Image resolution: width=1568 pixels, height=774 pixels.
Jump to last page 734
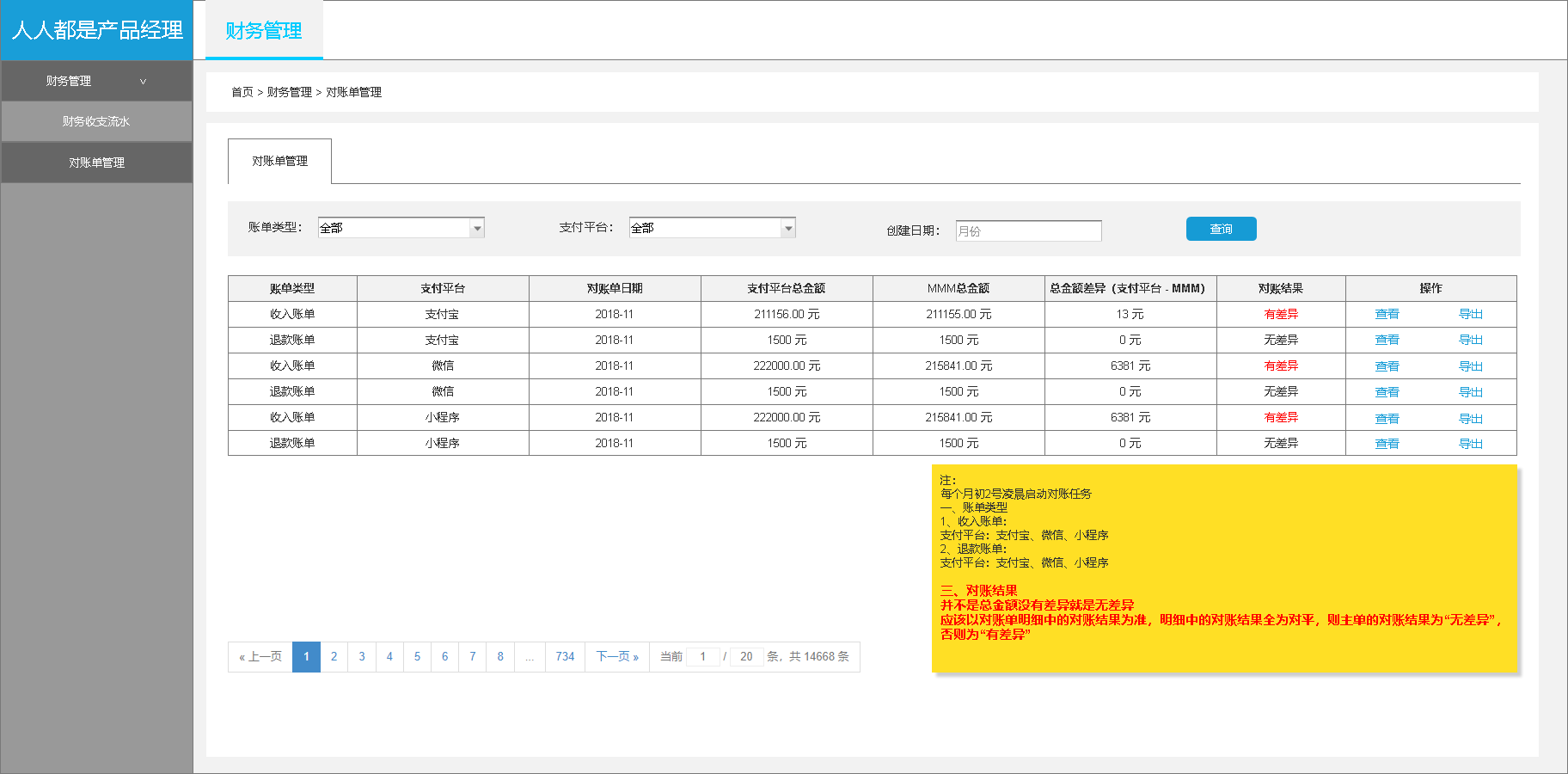click(564, 656)
